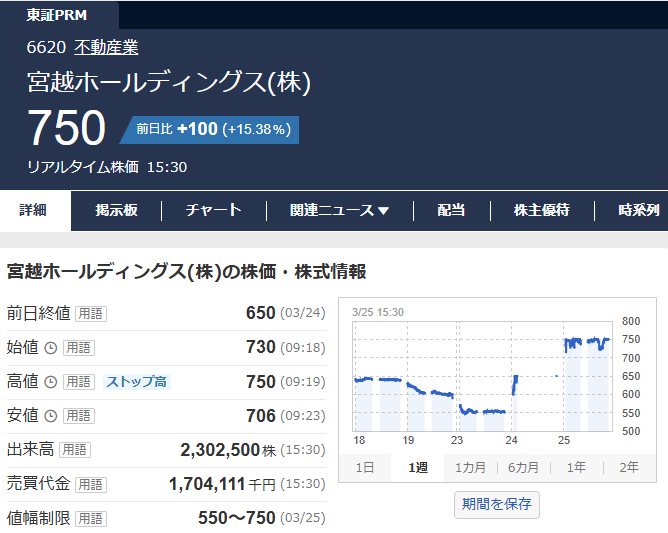Screen dimensions: 668x533
Task: Click the 不動産業 industry link
Action: pos(107,47)
